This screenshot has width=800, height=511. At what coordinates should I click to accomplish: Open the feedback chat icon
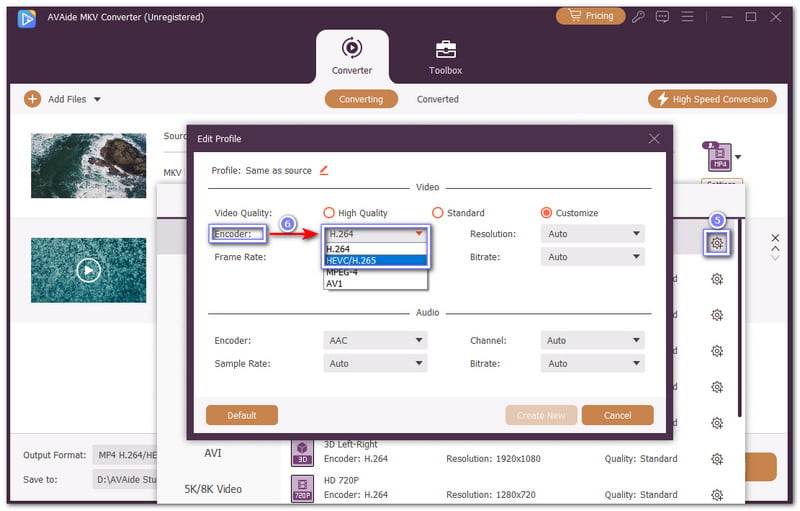pos(662,17)
